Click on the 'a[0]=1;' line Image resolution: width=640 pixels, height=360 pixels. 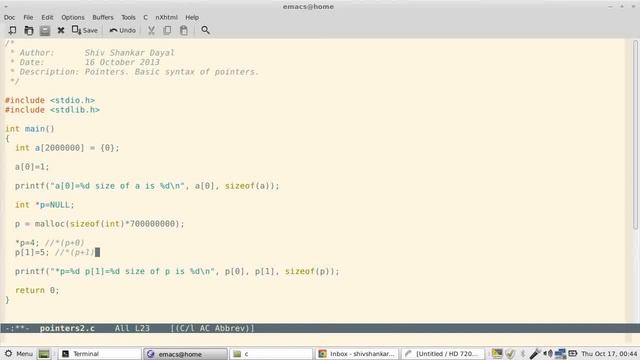coord(32,167)
